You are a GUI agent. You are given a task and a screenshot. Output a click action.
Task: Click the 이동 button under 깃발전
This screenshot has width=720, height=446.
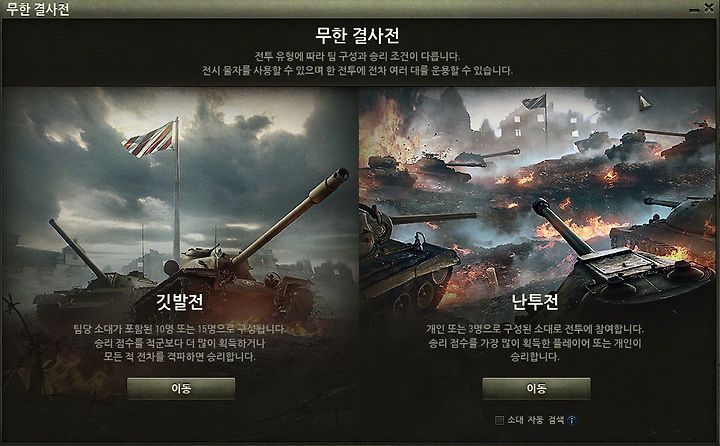[181, 389]
